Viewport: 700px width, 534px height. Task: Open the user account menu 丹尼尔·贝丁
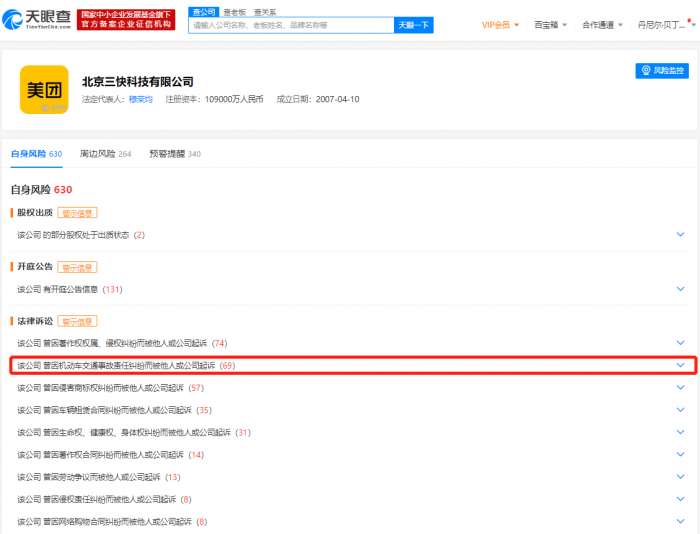point(666,25)
